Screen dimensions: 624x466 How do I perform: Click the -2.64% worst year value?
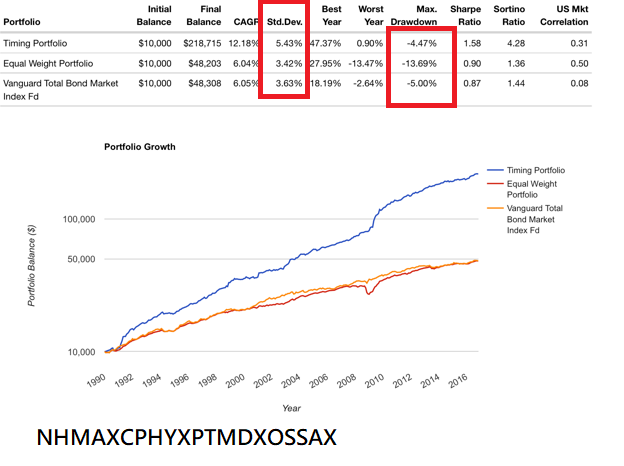[x=368, y=84]
